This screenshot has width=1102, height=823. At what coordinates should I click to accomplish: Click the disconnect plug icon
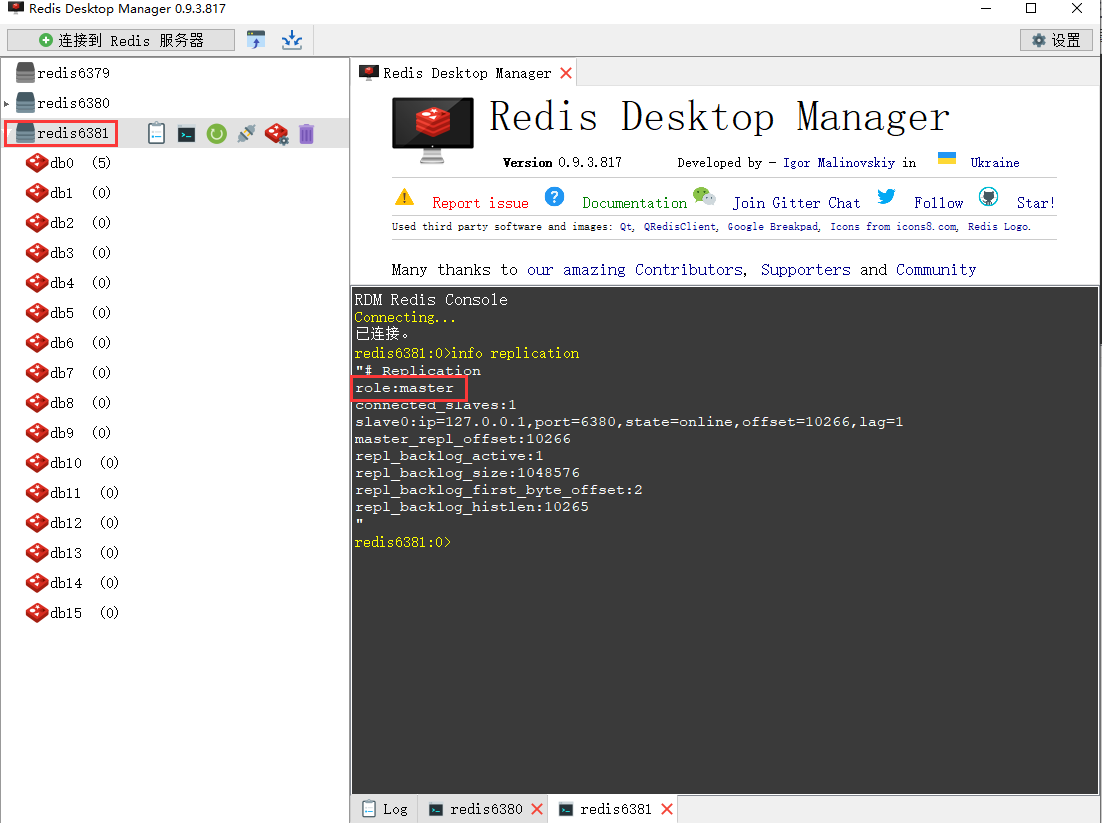point(246,134)
